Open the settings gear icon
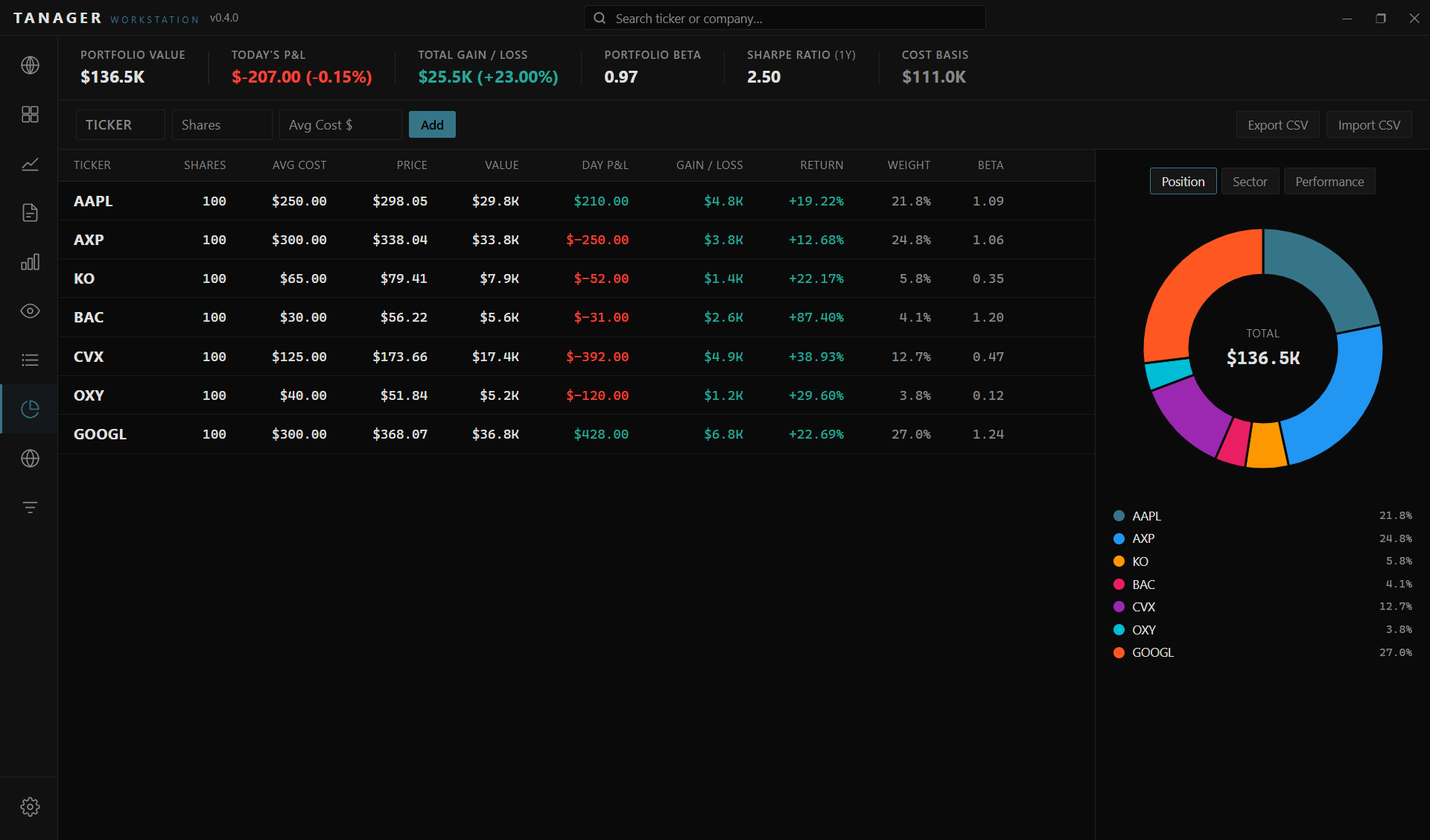Image resolution: width=1430 pixels, height=840 pixels. point(30,807)
